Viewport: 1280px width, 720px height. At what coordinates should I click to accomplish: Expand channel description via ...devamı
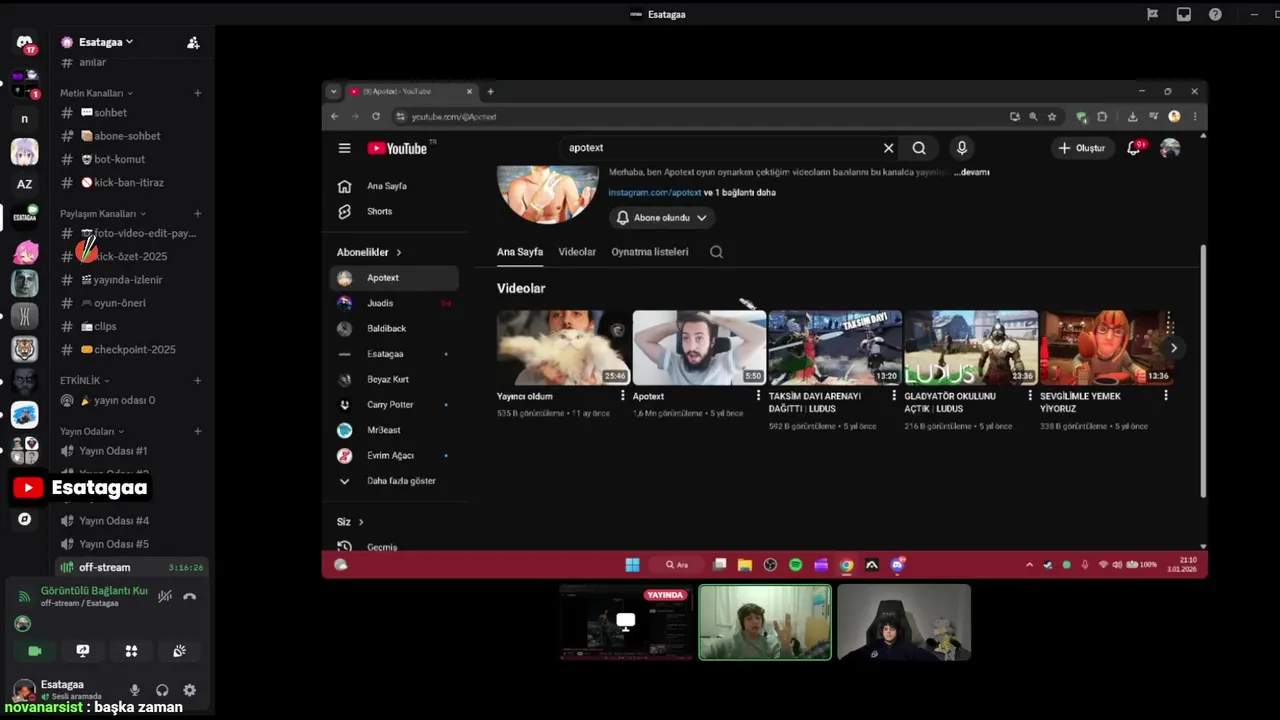tap(971, 172)
